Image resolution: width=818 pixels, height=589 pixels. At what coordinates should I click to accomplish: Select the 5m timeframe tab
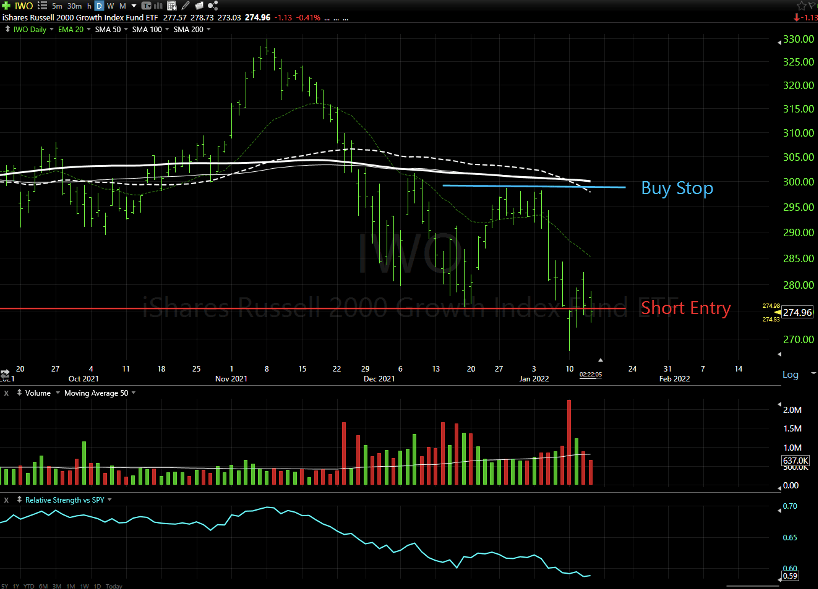click(57, 6)
